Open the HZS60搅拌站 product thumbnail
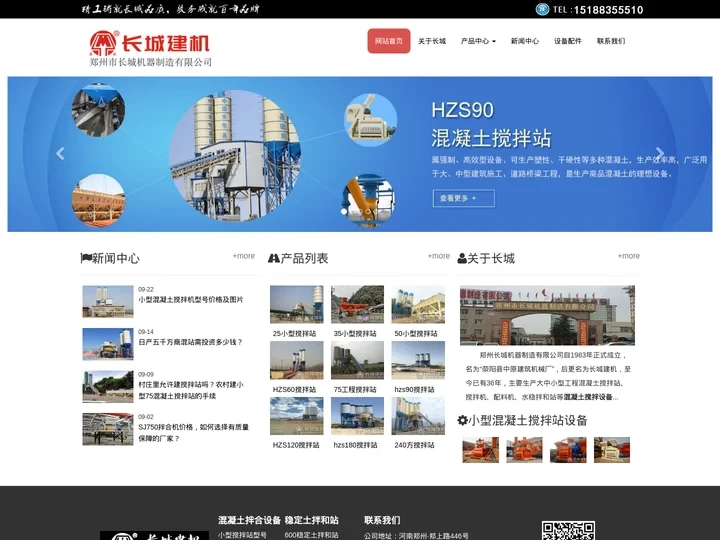The height and width of the screenshot is (540, 720). pos(296,361)
